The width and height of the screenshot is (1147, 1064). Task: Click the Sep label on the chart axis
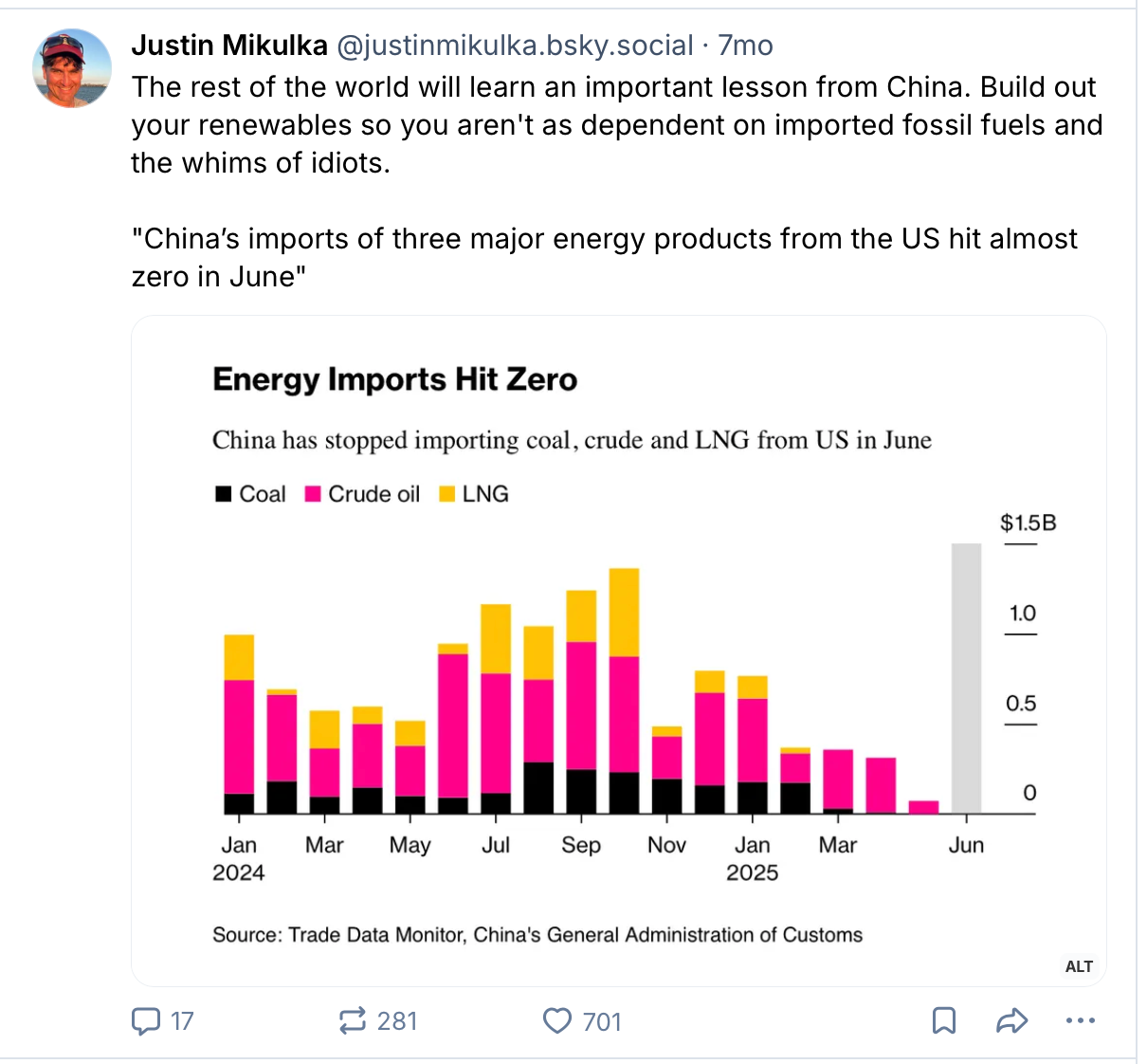(x=580, y=845)
